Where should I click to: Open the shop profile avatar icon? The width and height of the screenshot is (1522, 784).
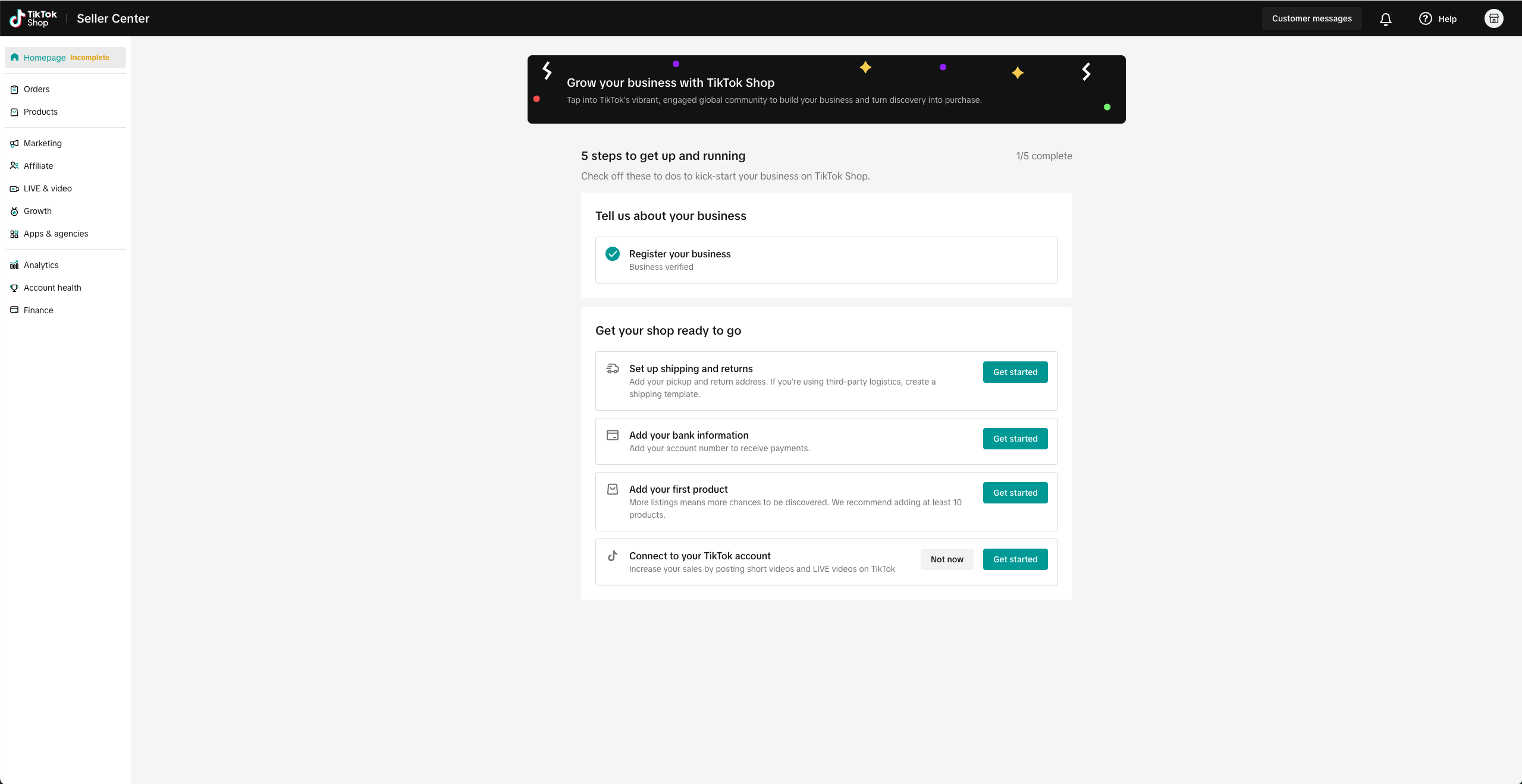coord(1493,18)
